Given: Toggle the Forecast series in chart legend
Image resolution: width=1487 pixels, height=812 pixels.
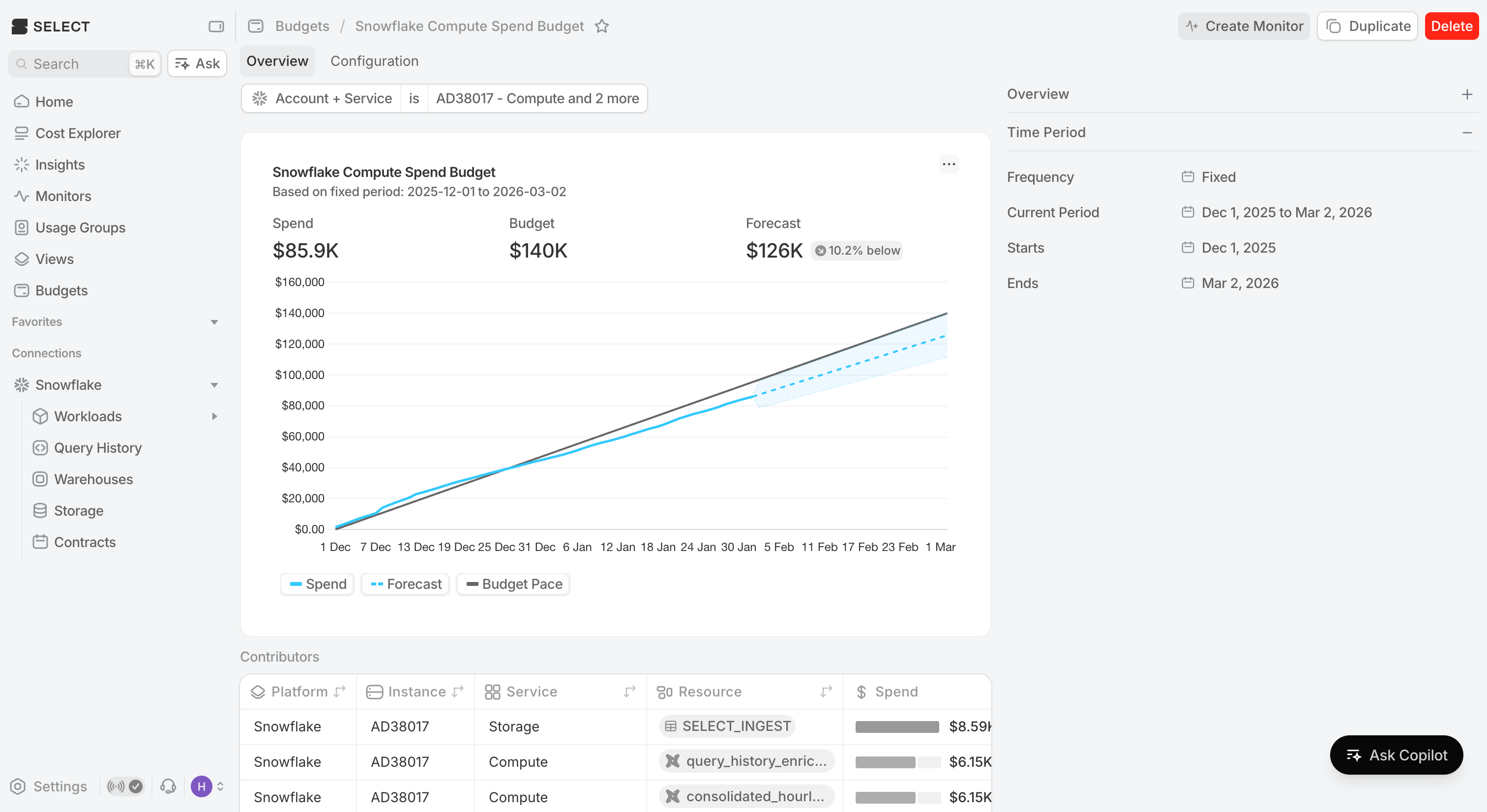Looking at the screenshot, I should click(x=406, y=584).
